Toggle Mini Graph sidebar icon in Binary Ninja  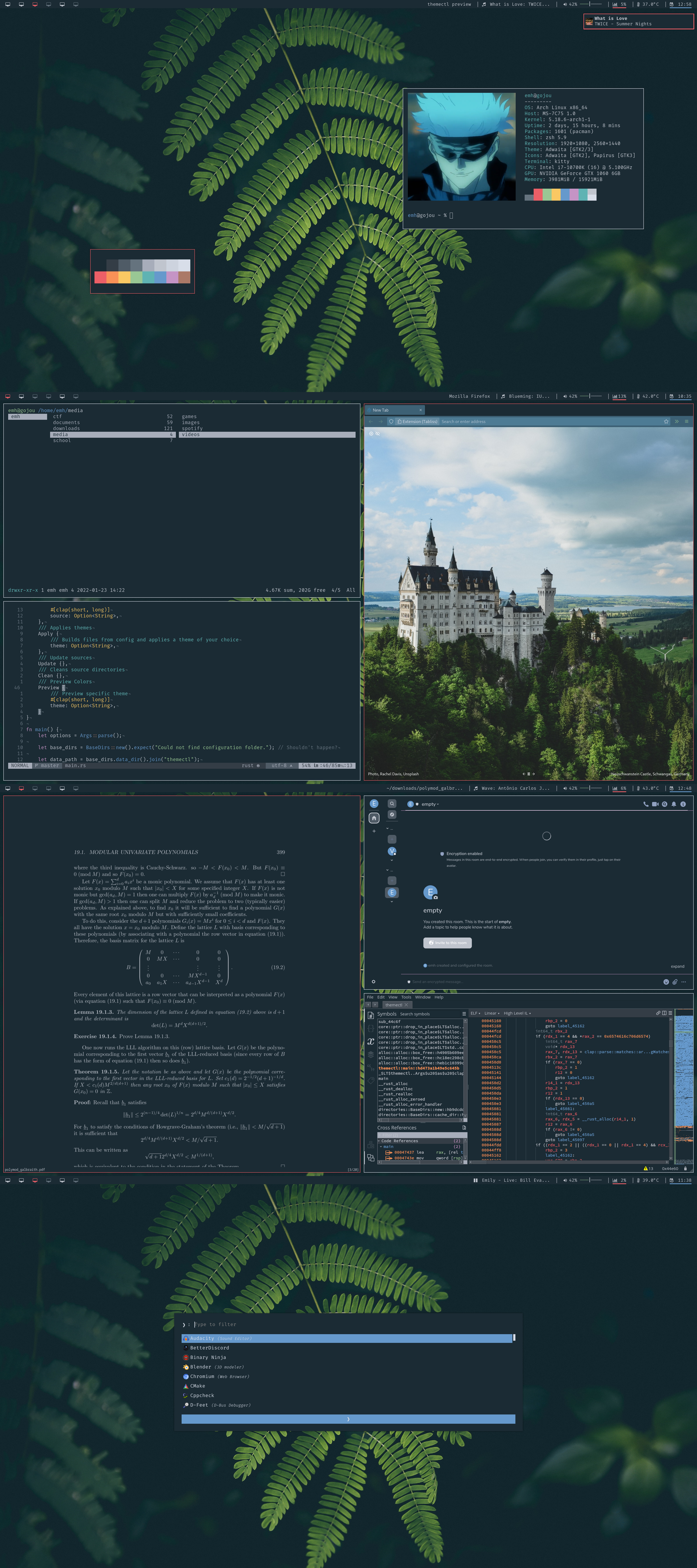click(x=371, y=1145)
